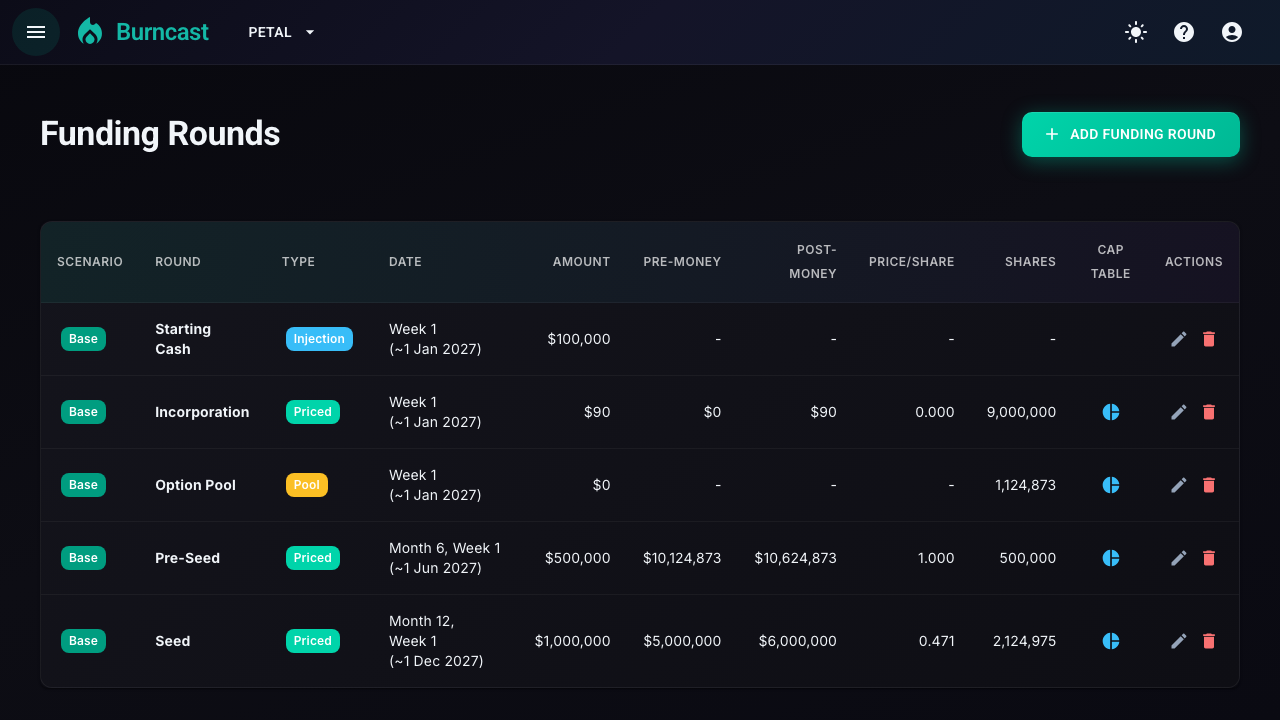The width and height of the screenshot is (1280, 720).
Task: Delete the Incorporation round
Action: 1209,412
